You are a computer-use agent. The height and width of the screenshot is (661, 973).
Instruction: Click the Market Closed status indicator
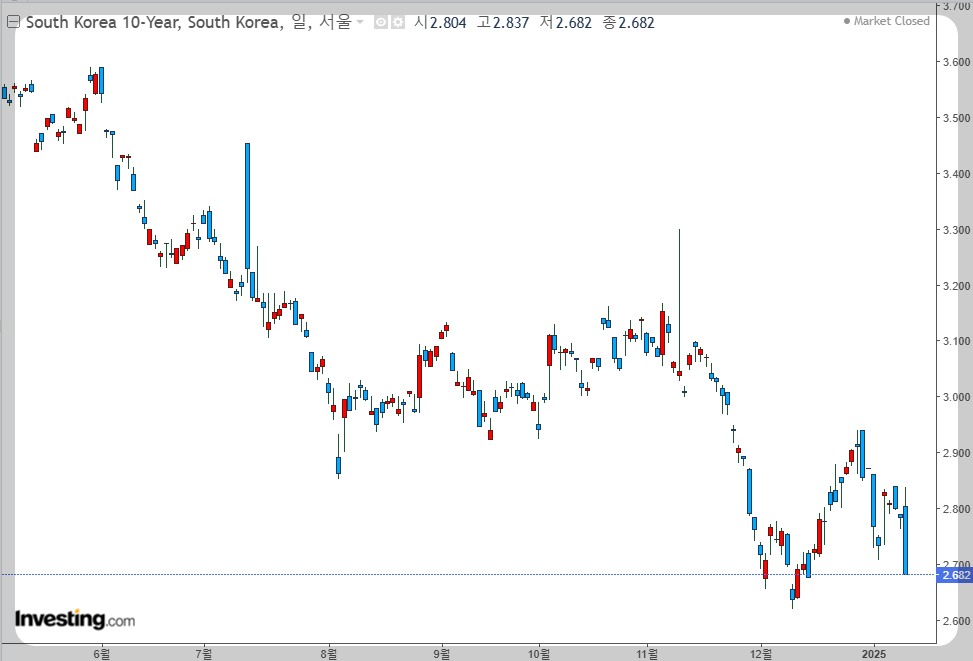tap(886, 21)
